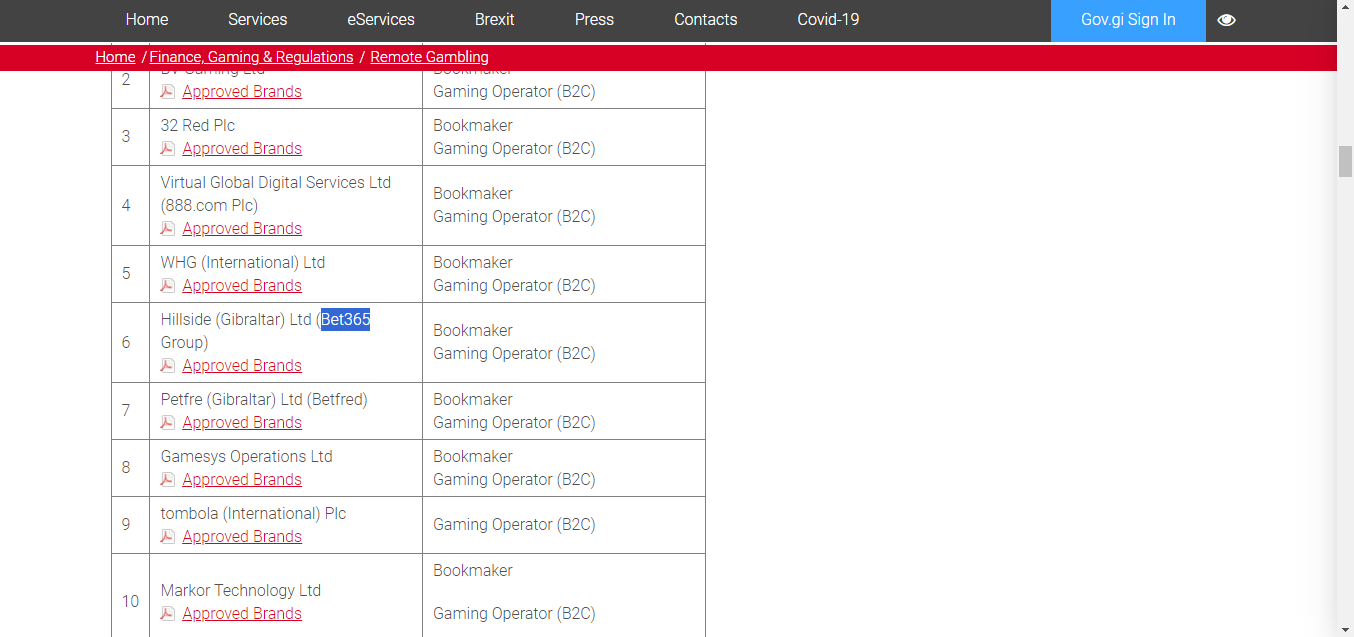1354x637 pixels.
Task: Click PDF icon for Virtual Global Digital Services
Action: pyautogui.click(x=168, y=228)
